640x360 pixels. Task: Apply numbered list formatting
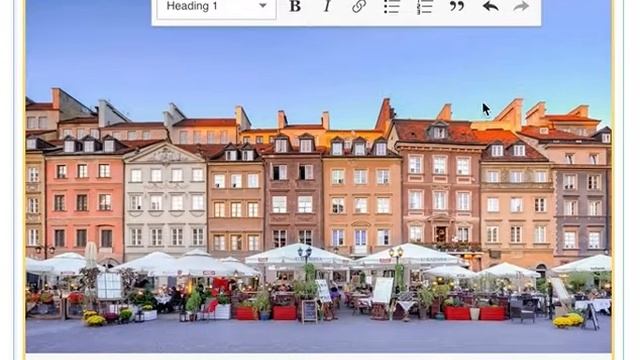click(424, 6)
